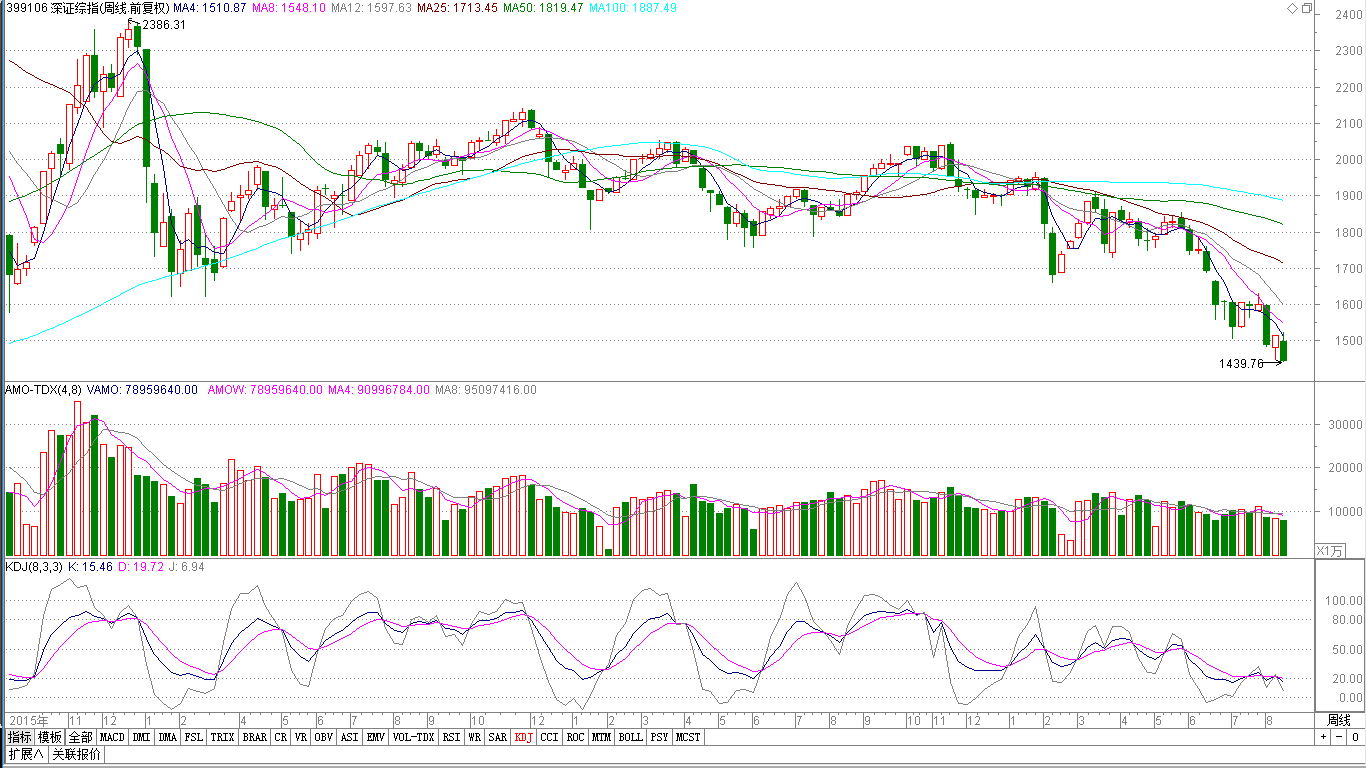
Task: Select the TRIX indicator tab
Action: point(222,737)
